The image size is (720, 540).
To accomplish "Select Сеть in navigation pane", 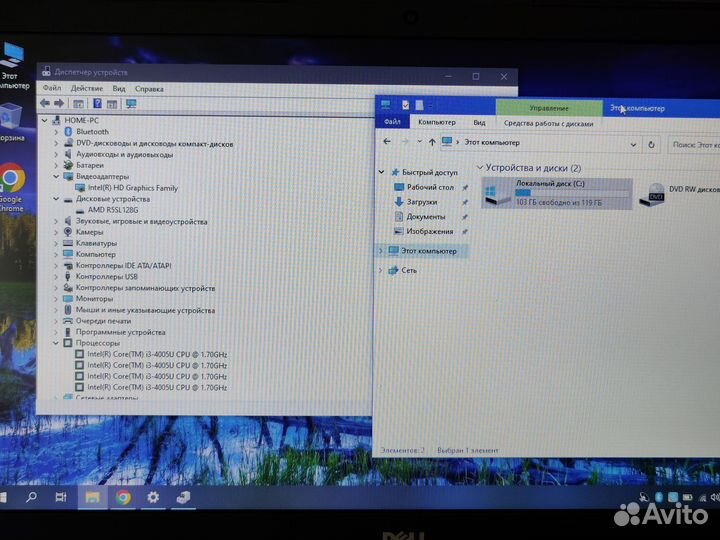I will coord(409,270).
